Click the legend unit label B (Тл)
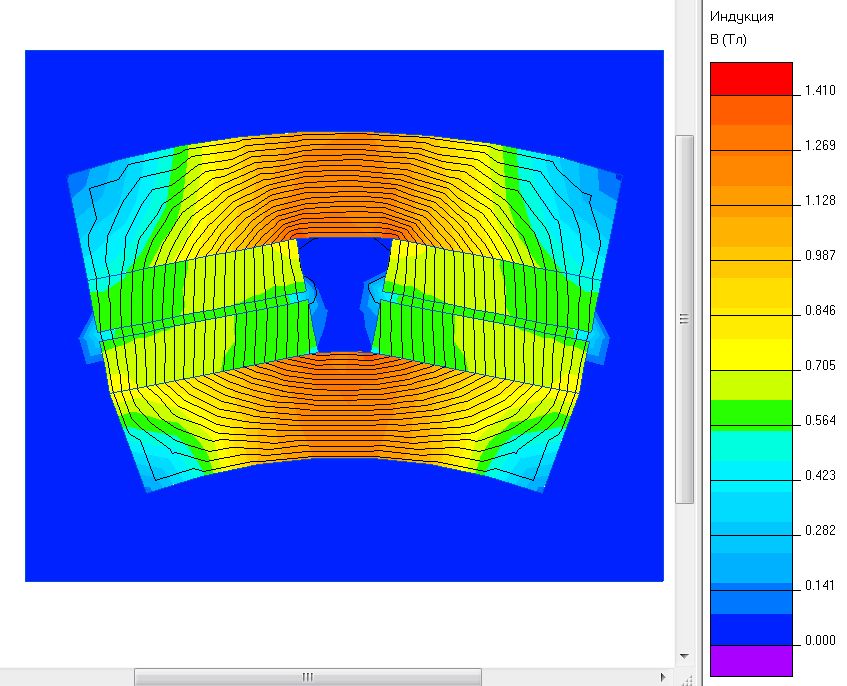This screenshot has height=686, width=847. click(728, 40)
